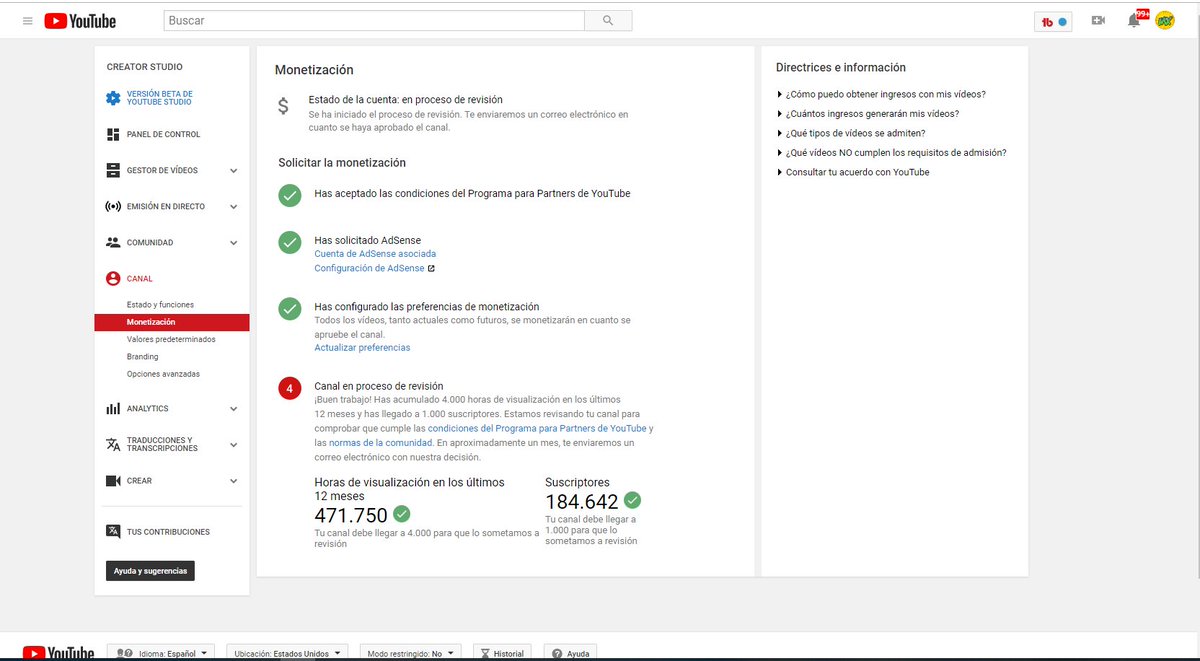Image resolution: width=1200 pixels, height=661 pixels.
Task: Click the green check next to 471.750
Action: pyautogui.click(x=402, y=514)
